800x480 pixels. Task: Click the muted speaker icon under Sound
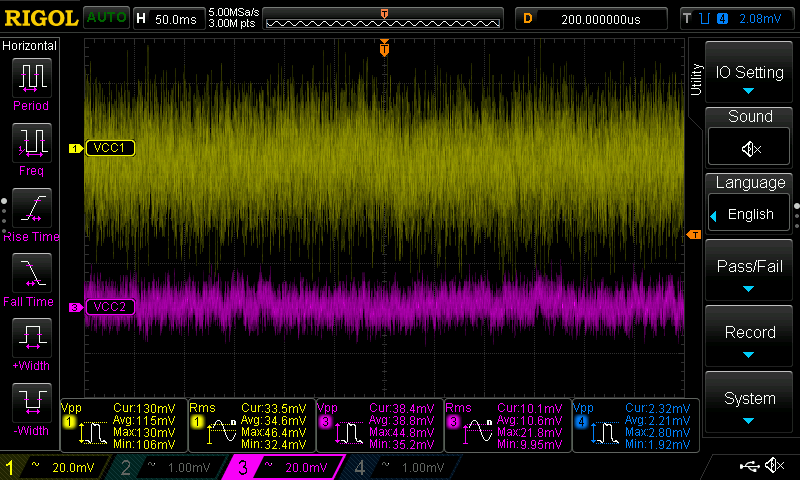[x=749, y=148]
